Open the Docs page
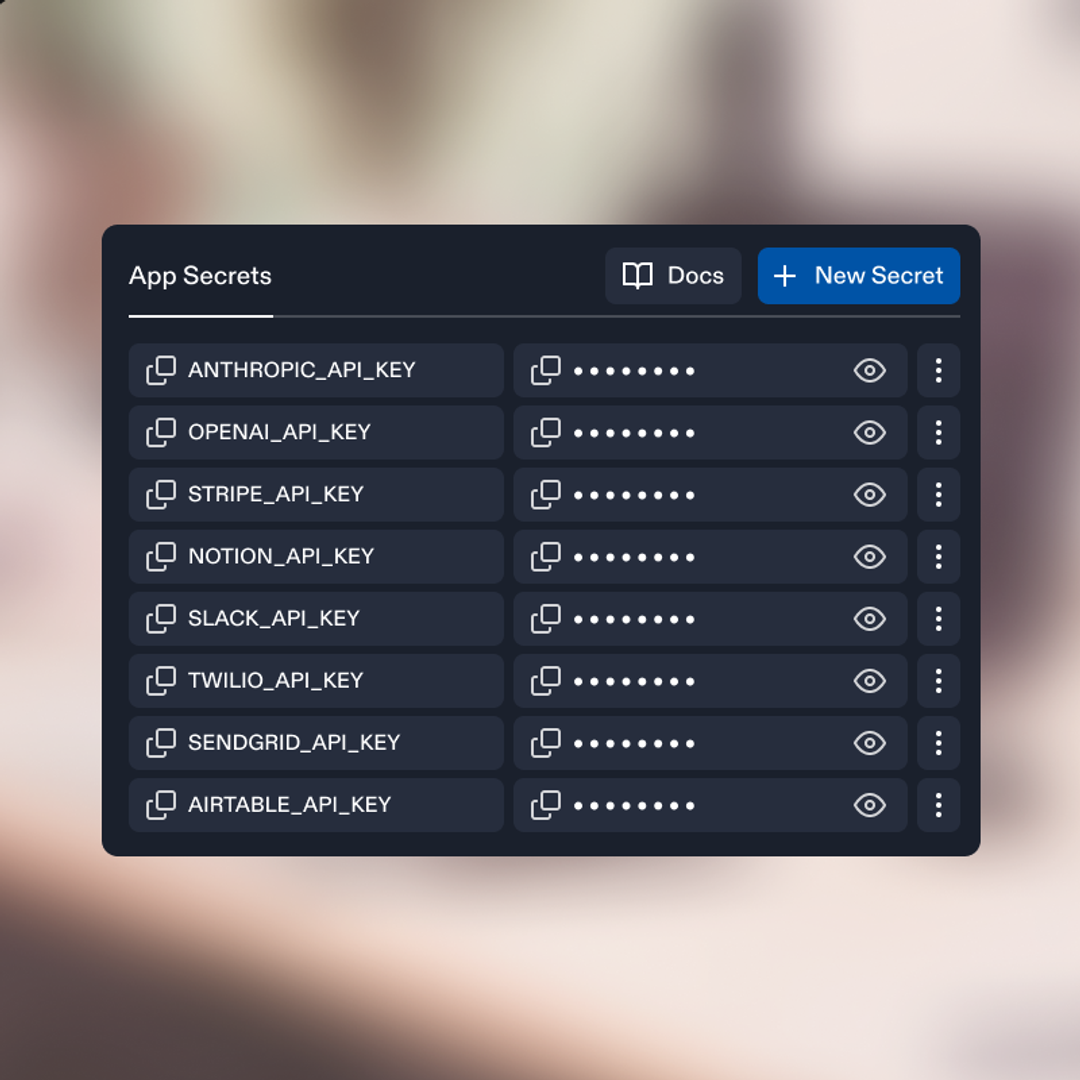The width and height of the screenshot is (1080, 1080). (673, 276)
